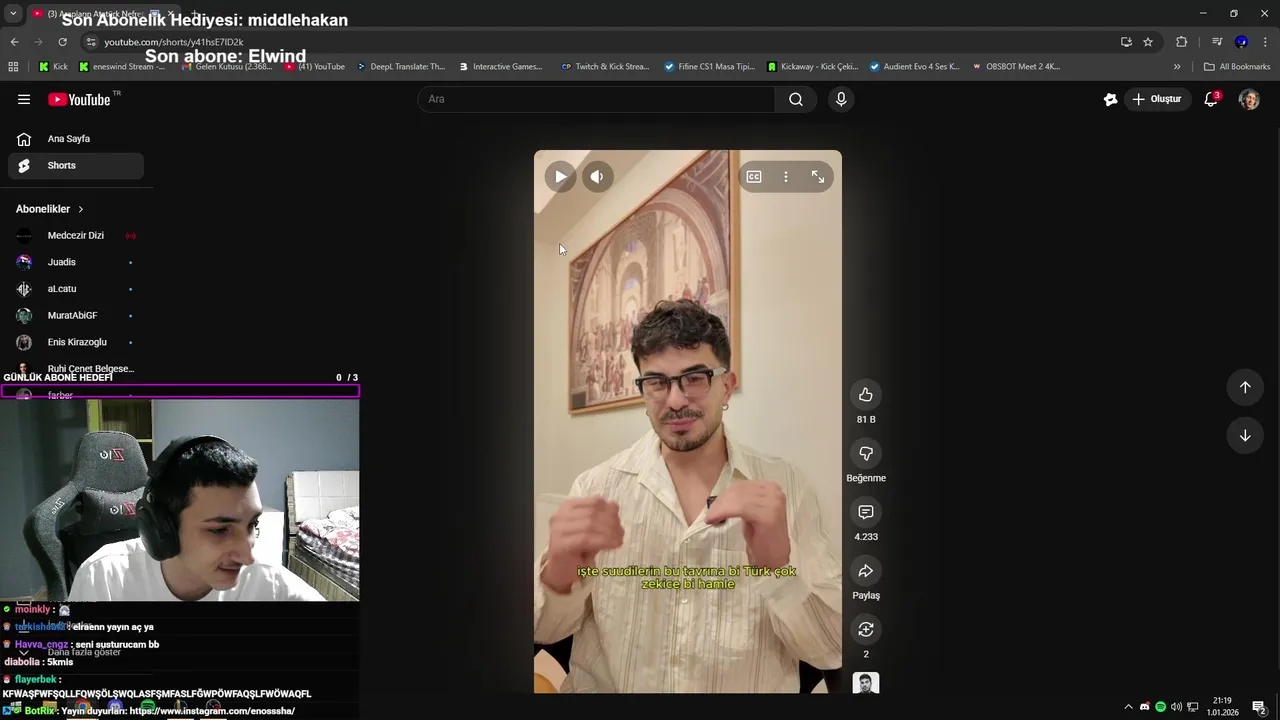Open the notifications bell
Viewport: 1280px width, 720px height.
point(1211,99)
